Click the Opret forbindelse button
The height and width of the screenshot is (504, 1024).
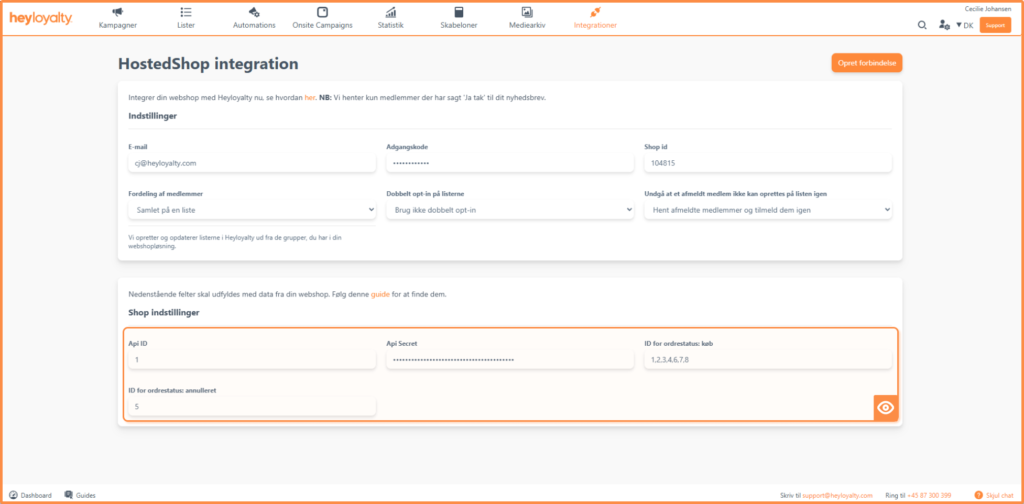pyautogui.click(x=866, y=63)
